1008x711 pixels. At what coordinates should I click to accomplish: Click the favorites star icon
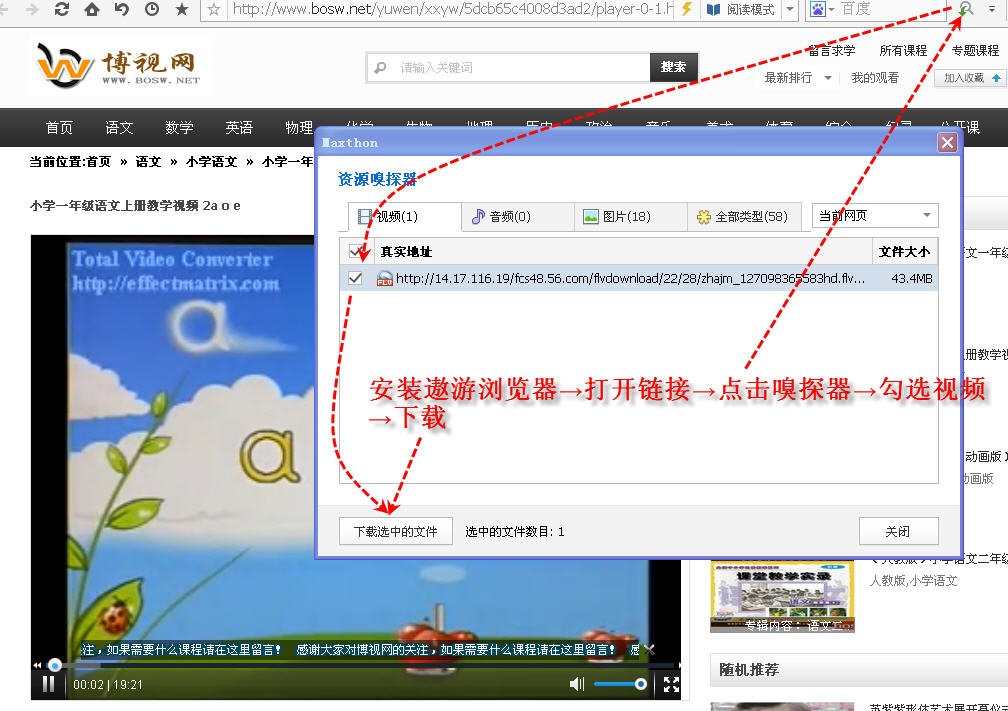(x=182, y=10)
